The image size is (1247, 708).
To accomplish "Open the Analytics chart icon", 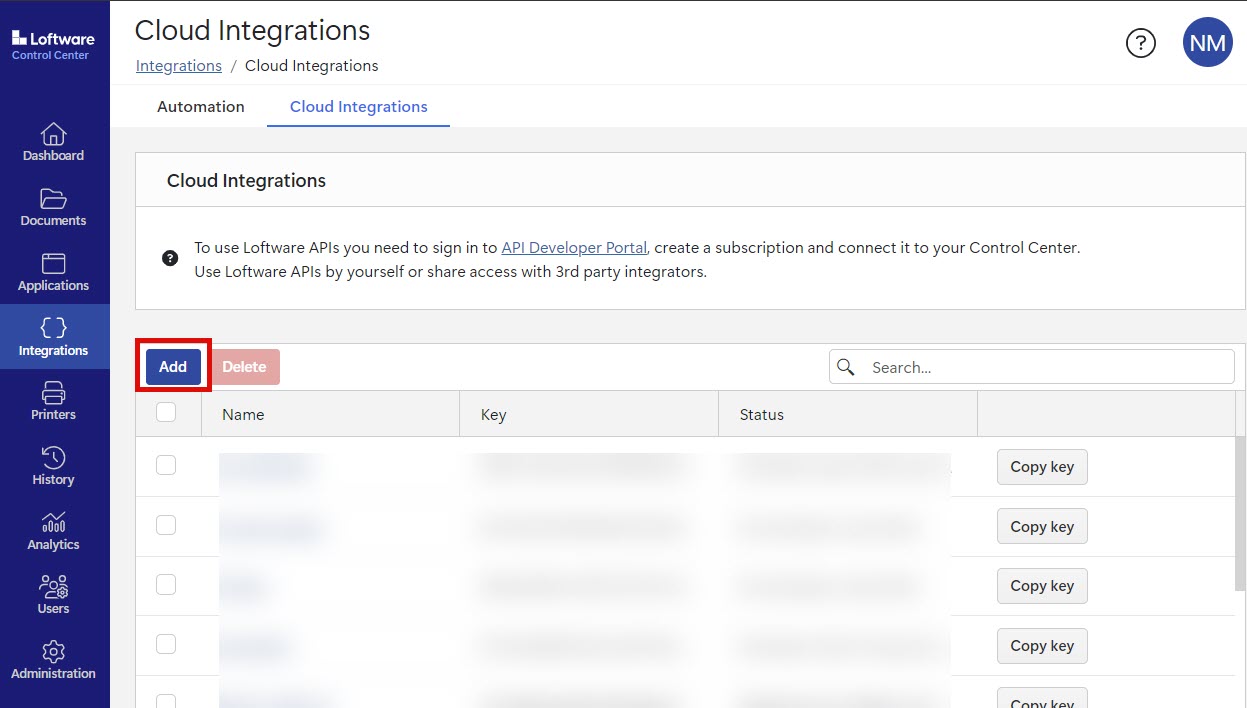I will pos(54,524).
